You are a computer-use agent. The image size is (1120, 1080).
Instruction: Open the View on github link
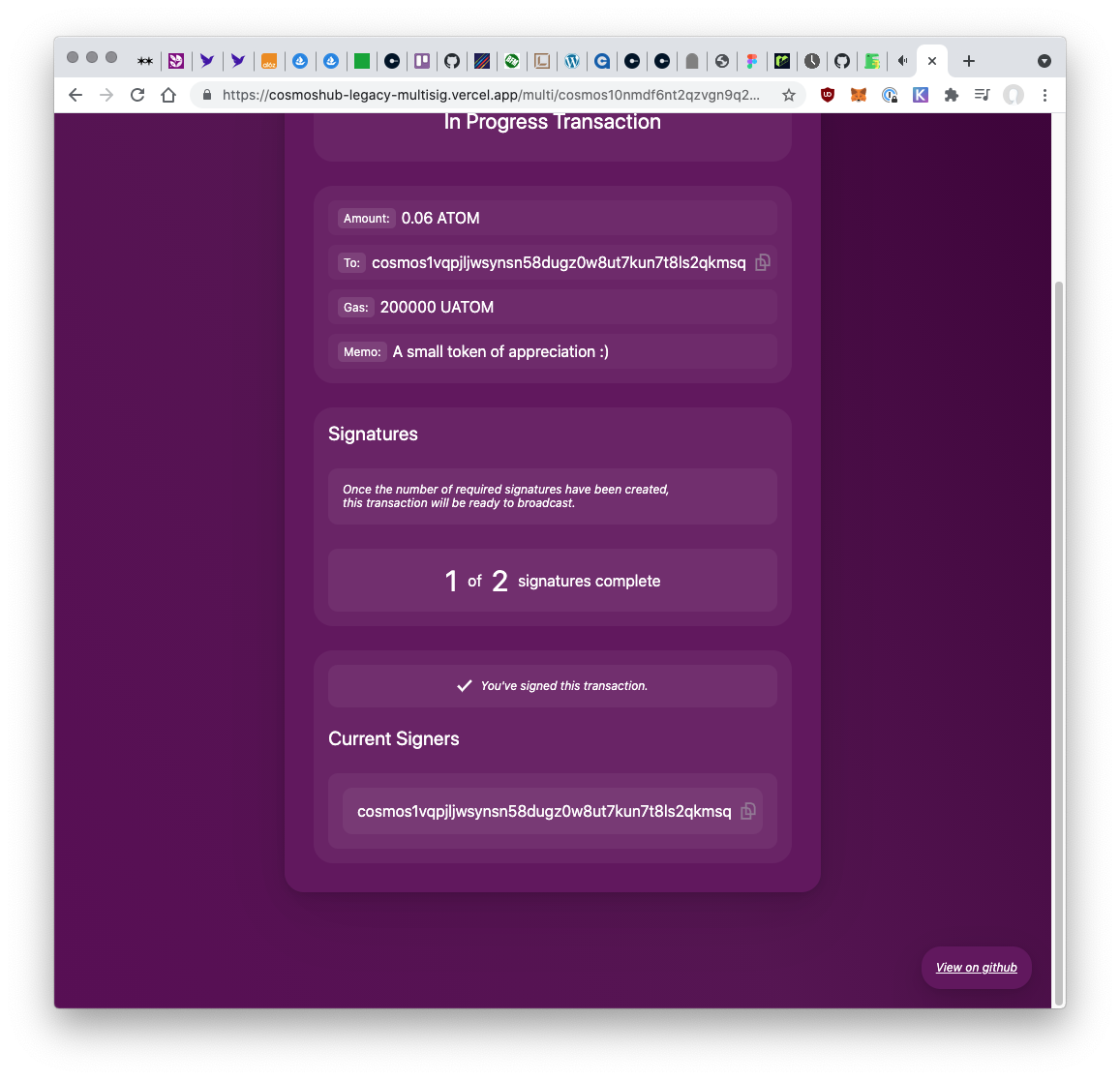(976, 968)
